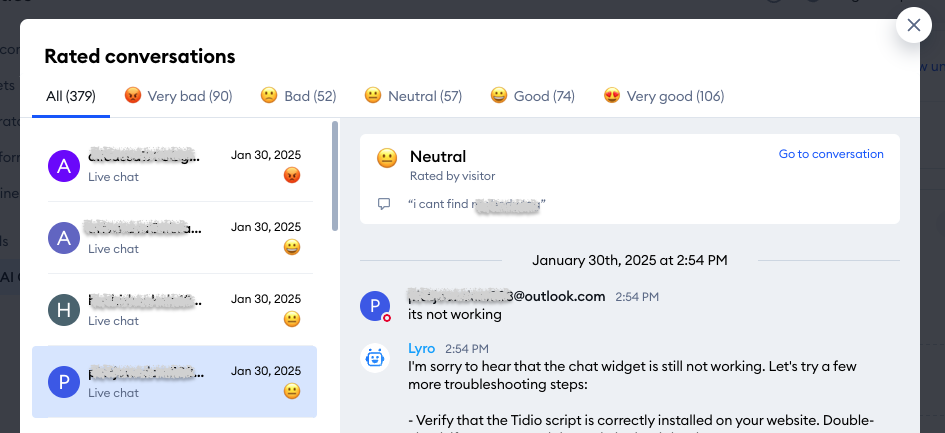Click the neutral face icon in rating card
The height and width of the screenshot is (433, 945).
point(386,158)
